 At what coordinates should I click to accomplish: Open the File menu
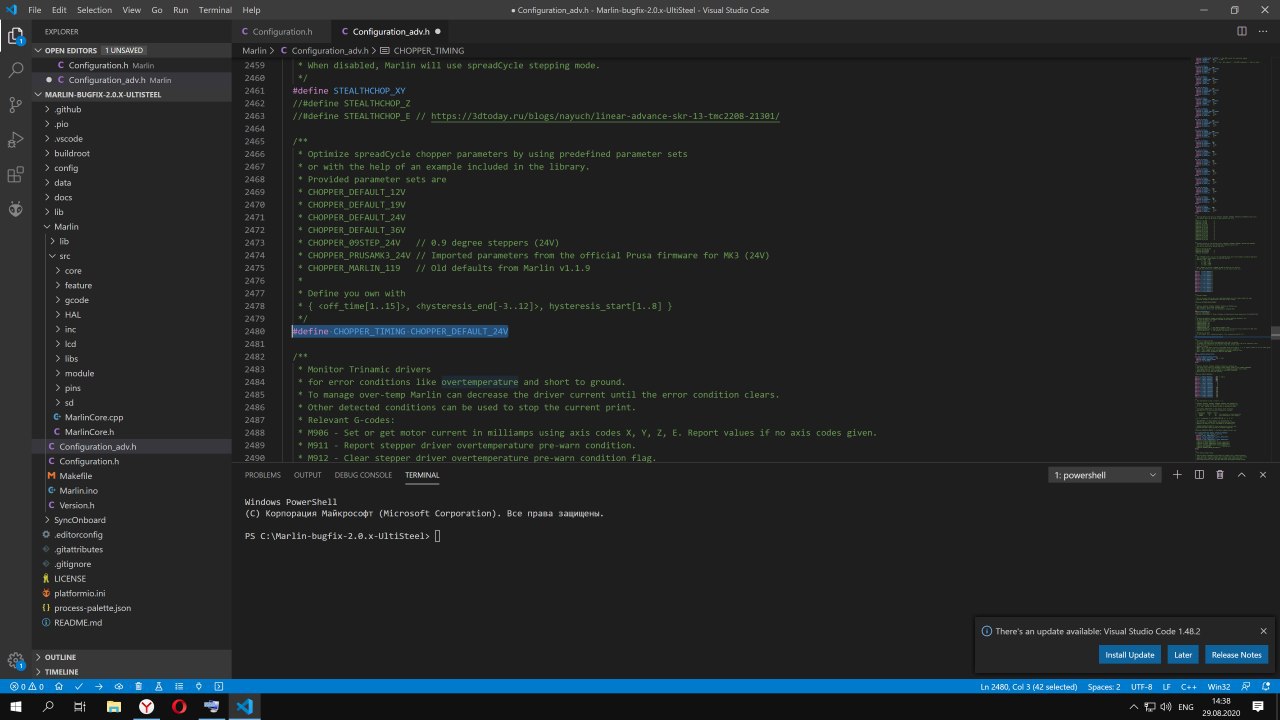pyautogui.click(x=35, y=10)
